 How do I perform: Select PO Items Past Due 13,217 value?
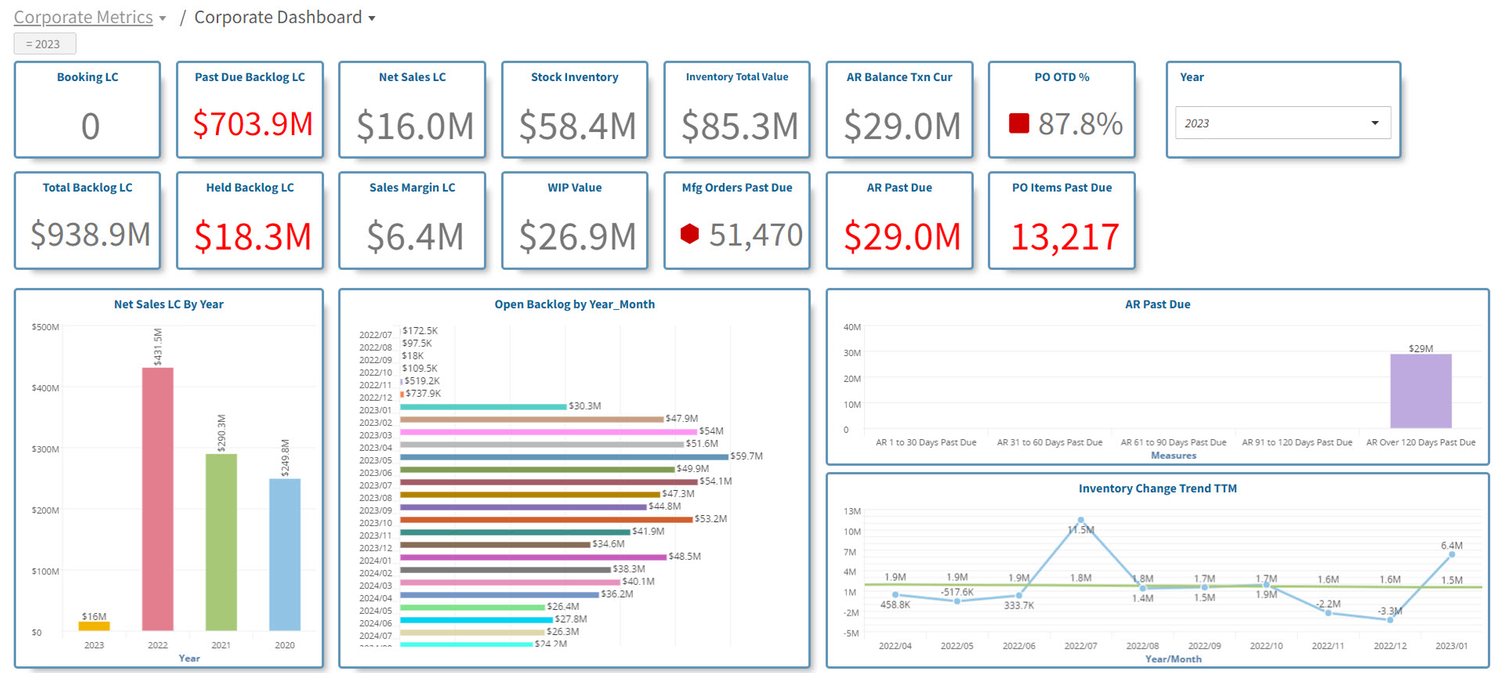pyautogui.click(x=1065, y=236)
